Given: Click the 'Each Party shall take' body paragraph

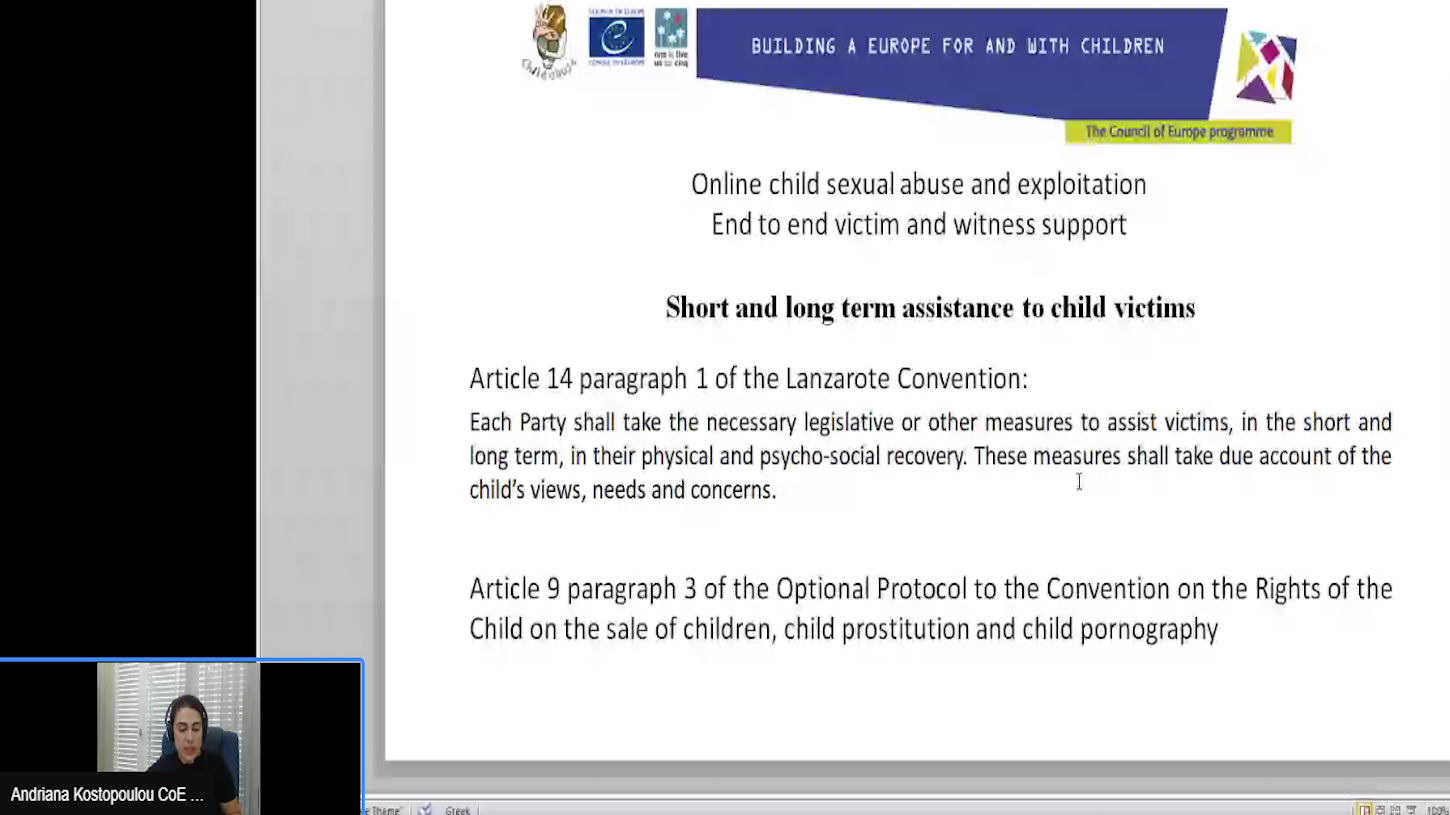Looking at the screenshot, I should (x=930, y=456).
